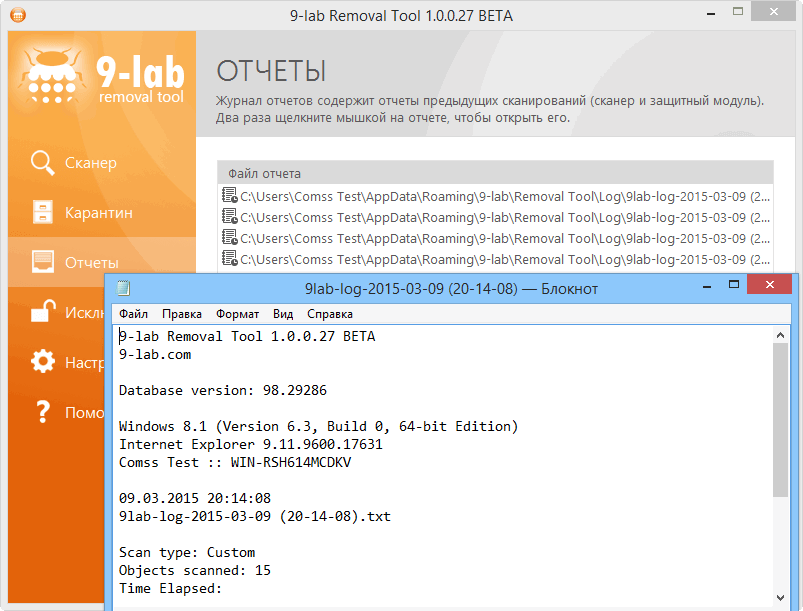Select the fourth report file path row
803x611 pixels.
click(495, 260)
